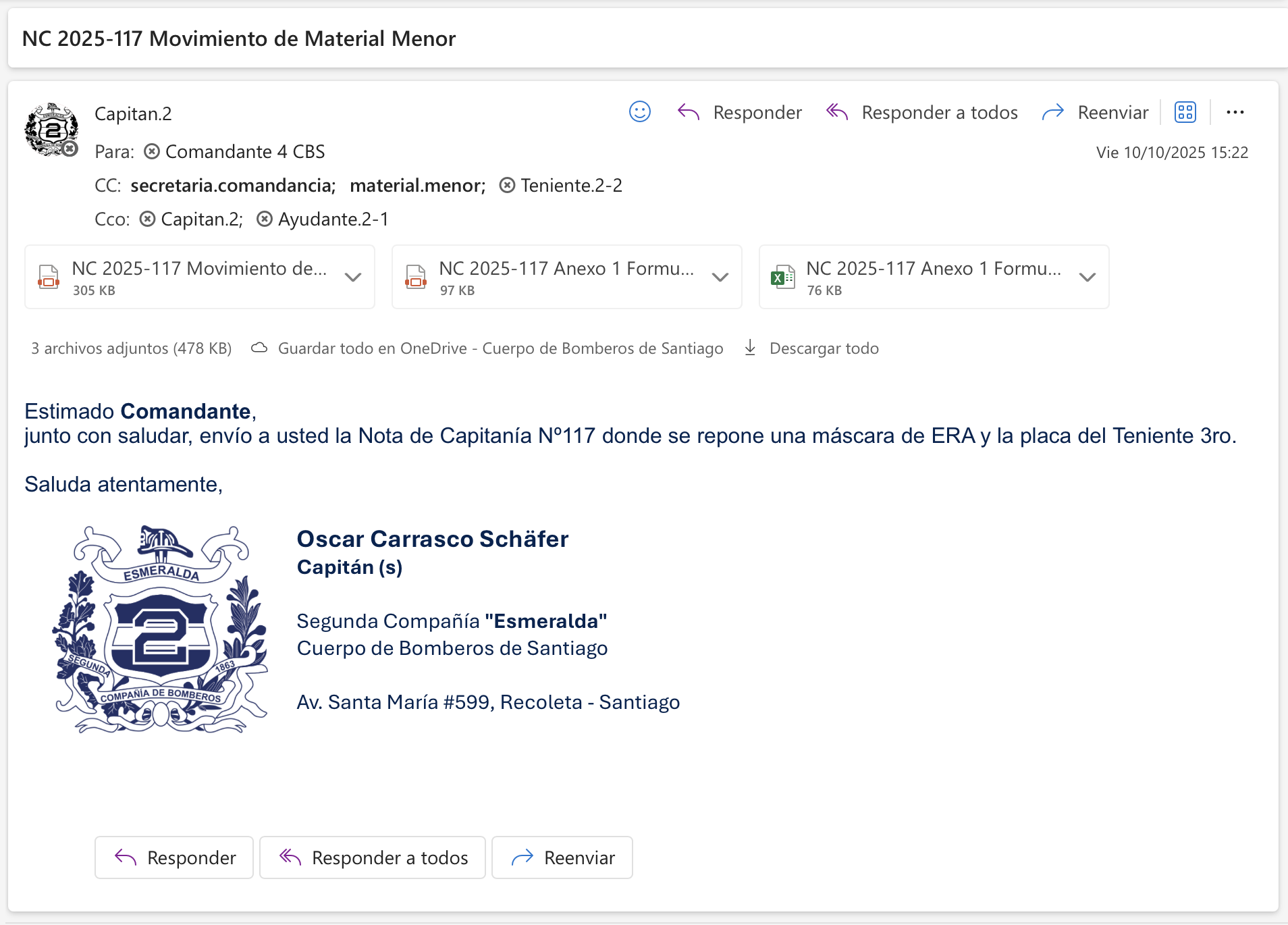Click the 3 archivos adjuntos label

(130, 347)
